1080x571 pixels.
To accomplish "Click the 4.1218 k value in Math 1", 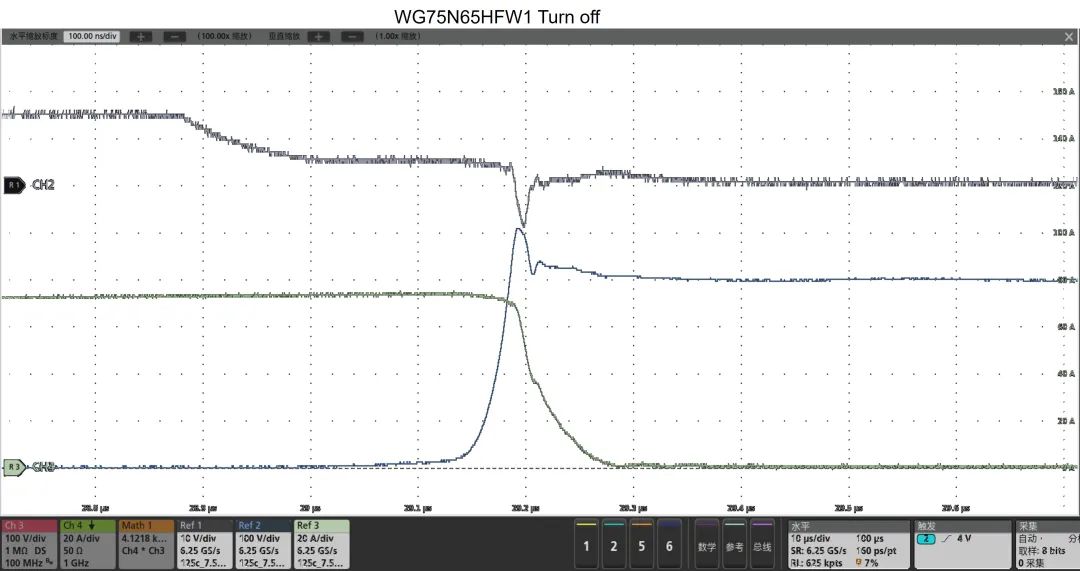I will click(x=143, y=539).
